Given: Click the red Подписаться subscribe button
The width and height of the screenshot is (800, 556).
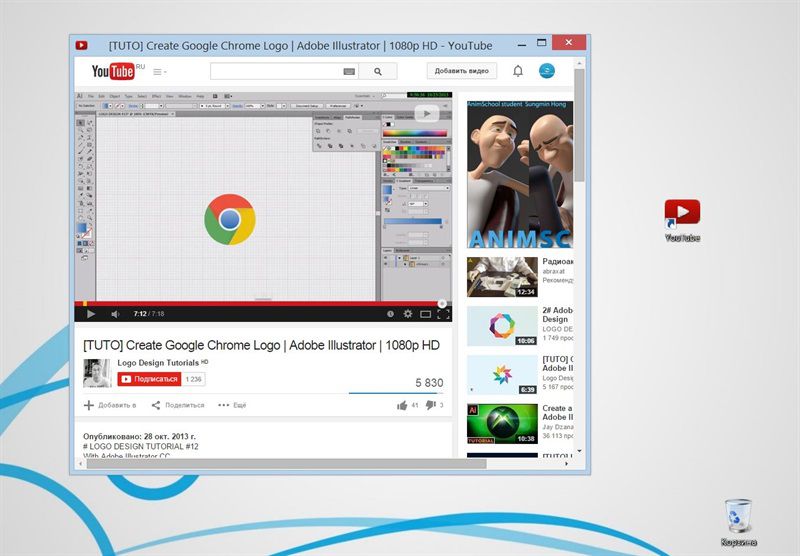Looking at the screenshot, I should click(x=149, y=379).
